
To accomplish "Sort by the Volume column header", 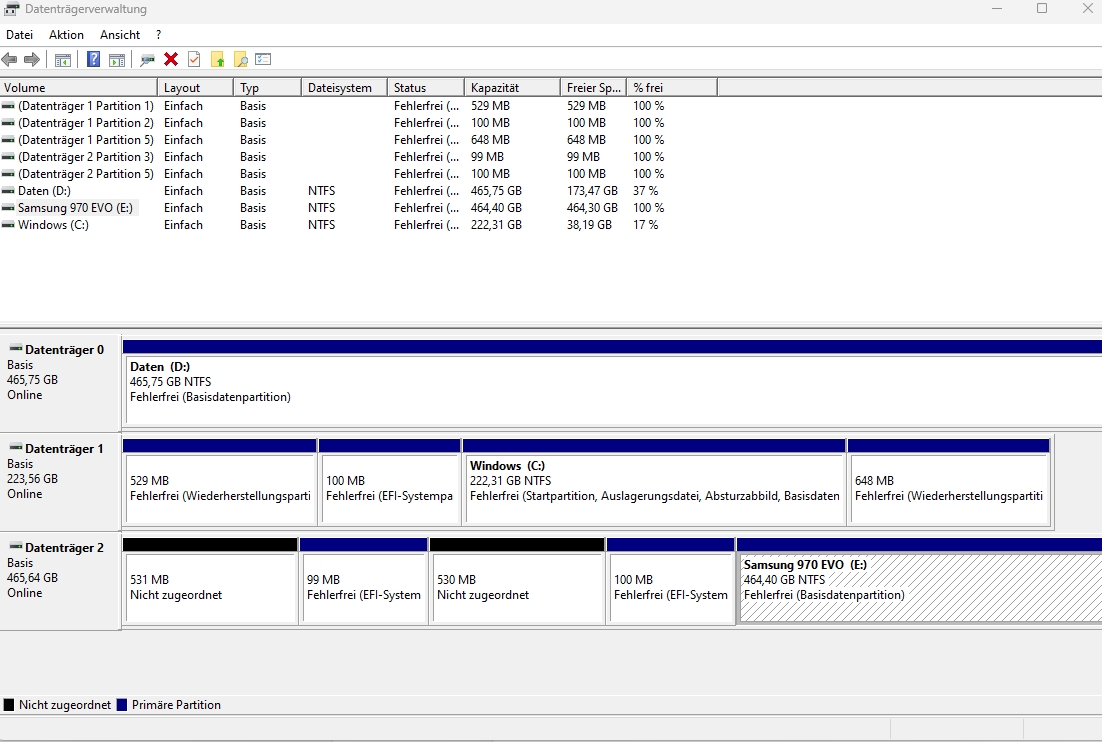I will point(79,88).
